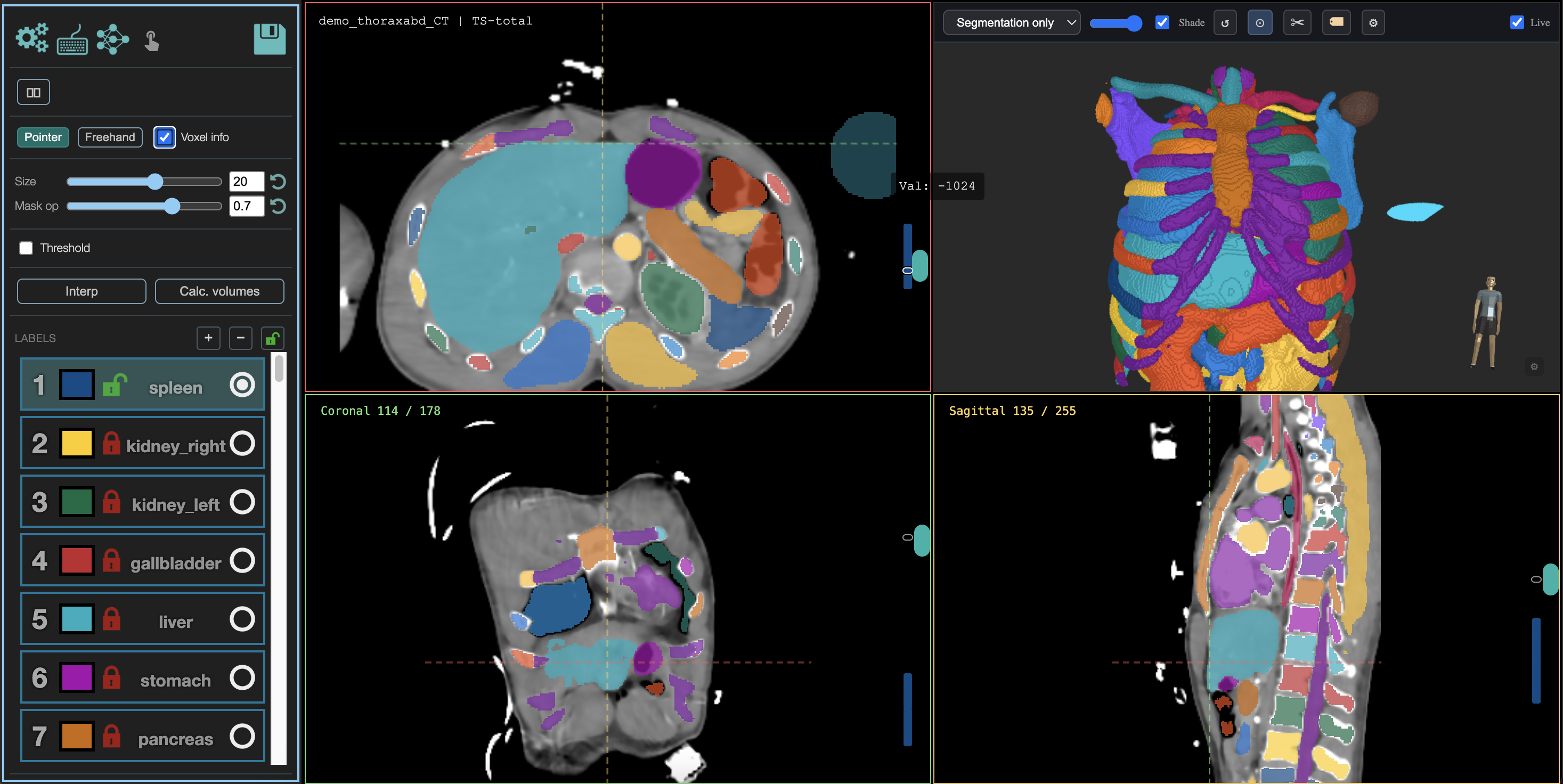Open the keyboard shortcuts icon

[x=72, y=40]
